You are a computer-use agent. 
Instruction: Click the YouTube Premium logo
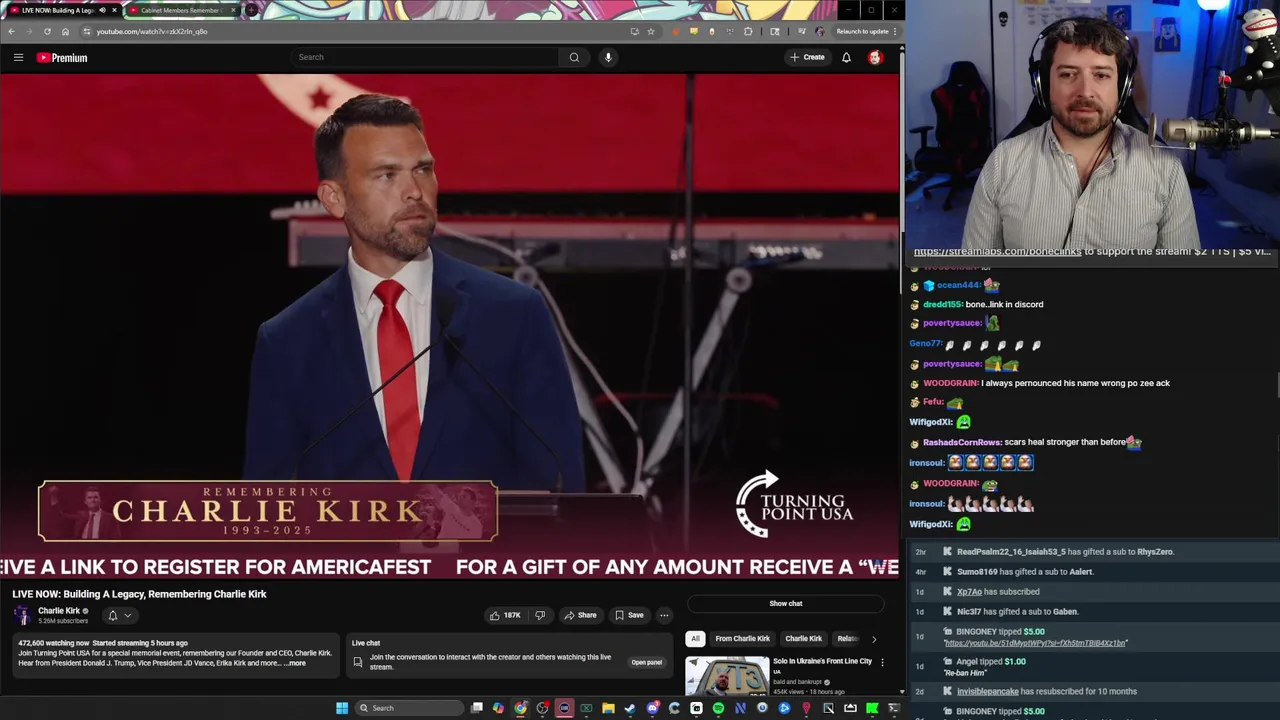[62, 57]
